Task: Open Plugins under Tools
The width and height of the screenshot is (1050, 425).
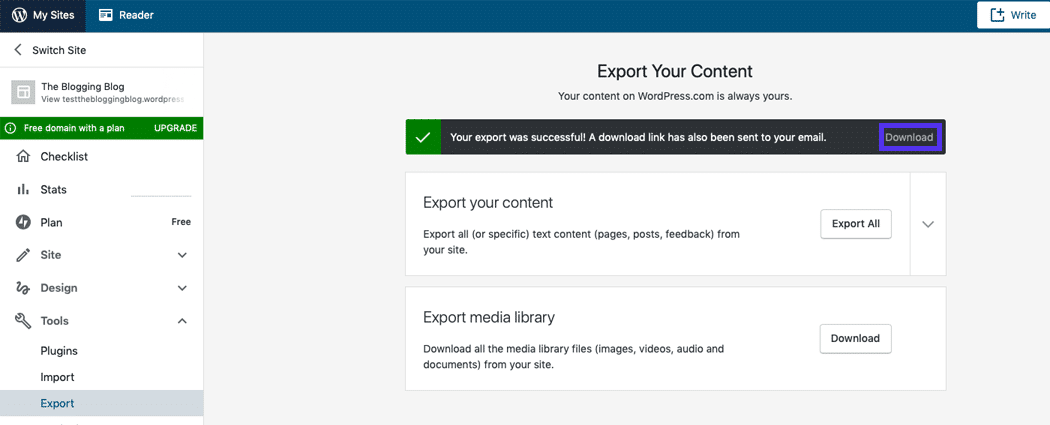Action: point(59,351)
